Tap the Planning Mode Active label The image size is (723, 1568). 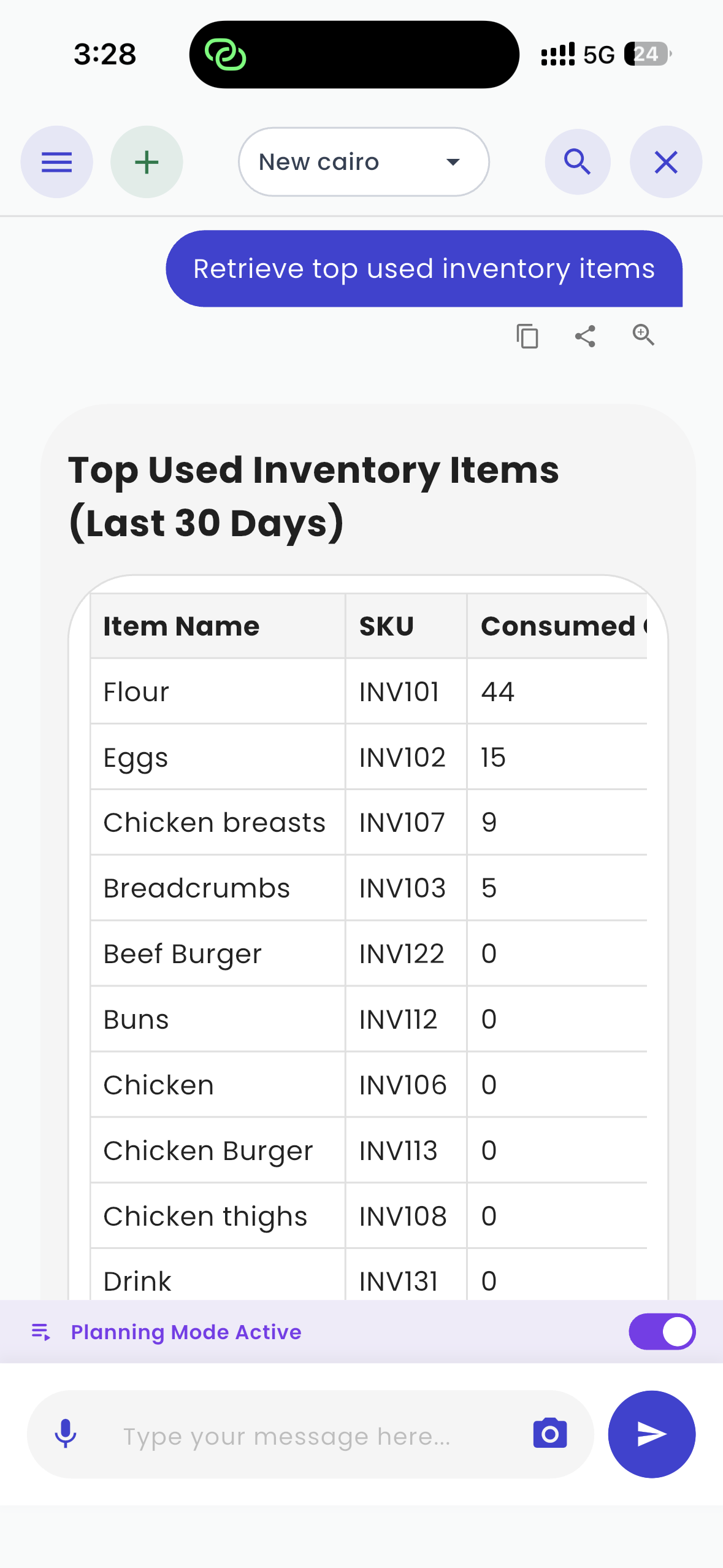(x=186, y=1332)
